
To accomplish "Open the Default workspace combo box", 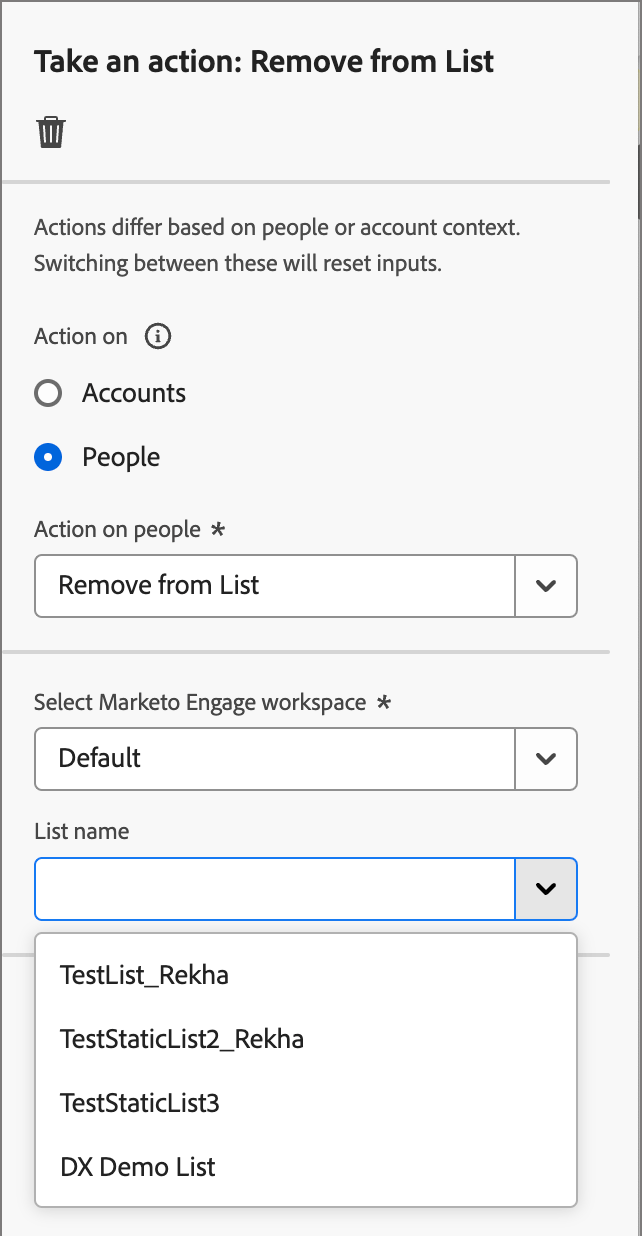I will pyautogui.click(x=275, y=758).
